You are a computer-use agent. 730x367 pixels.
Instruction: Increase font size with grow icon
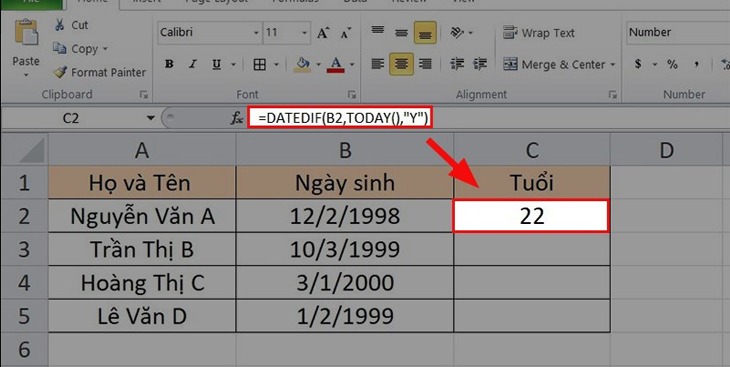tap(323, 33)
